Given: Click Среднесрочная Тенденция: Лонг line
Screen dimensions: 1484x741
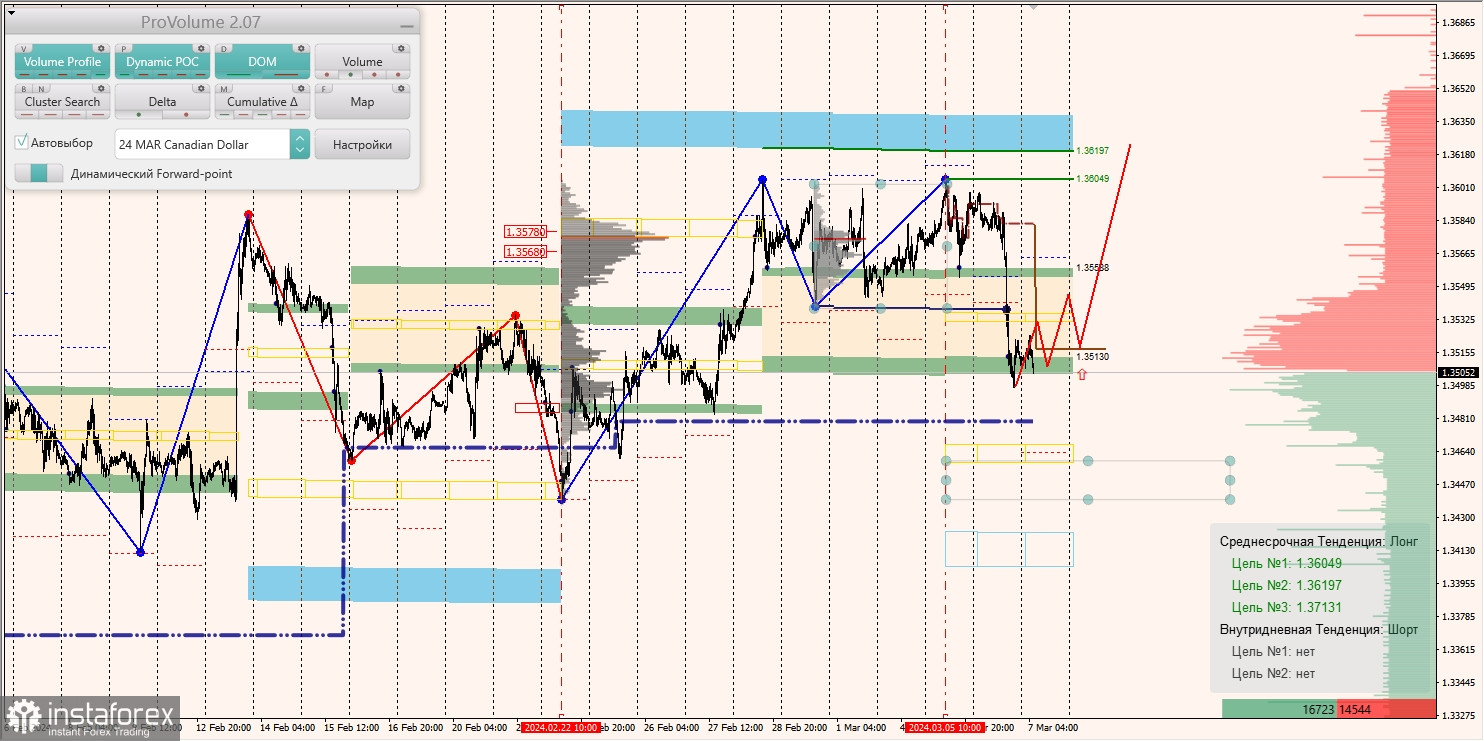Looking at the screenshot, I should pyautogui.click(x=1319, y=541).
